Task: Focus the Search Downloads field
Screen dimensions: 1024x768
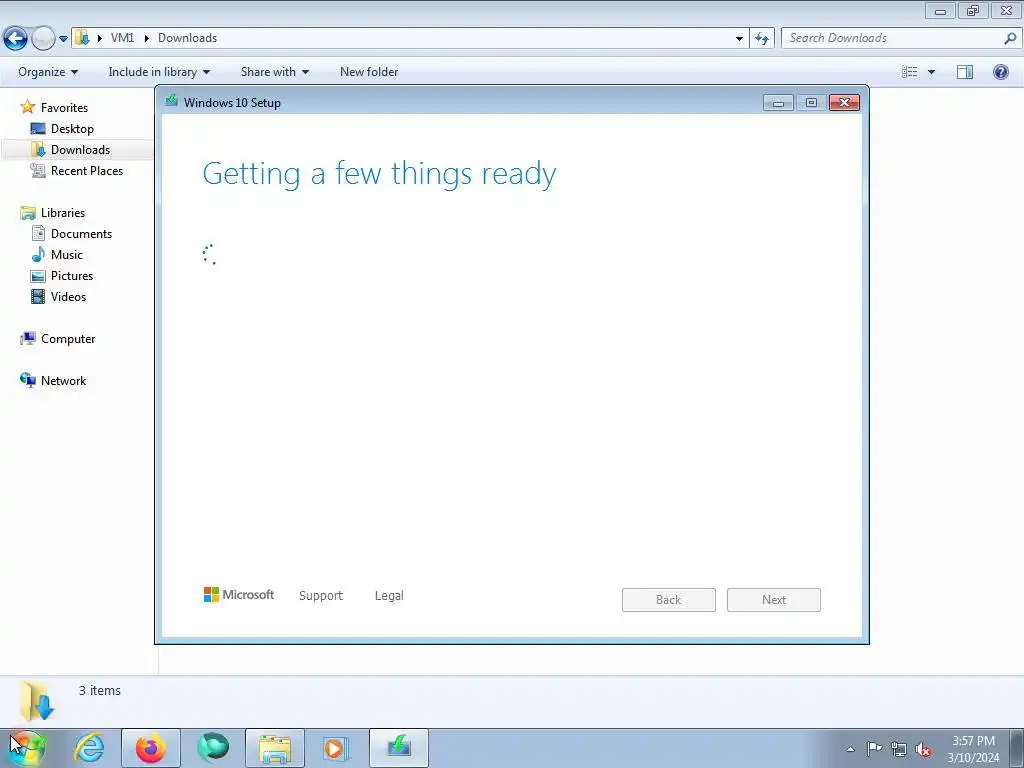Action: pos(894,38)
